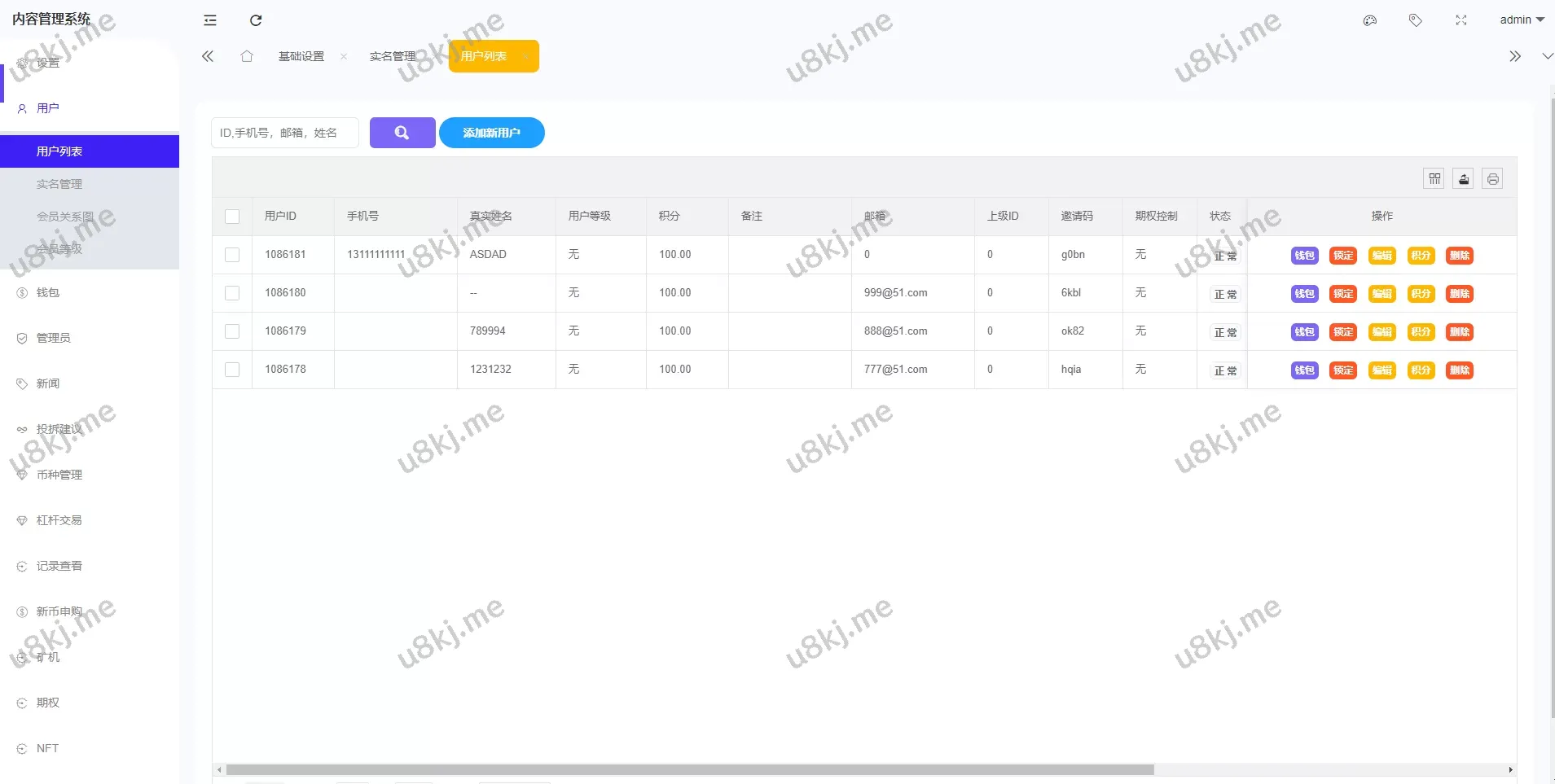Expand the tab options chevron at far right
Viewport: 1555px width, 784px height.
(1547, 56)
